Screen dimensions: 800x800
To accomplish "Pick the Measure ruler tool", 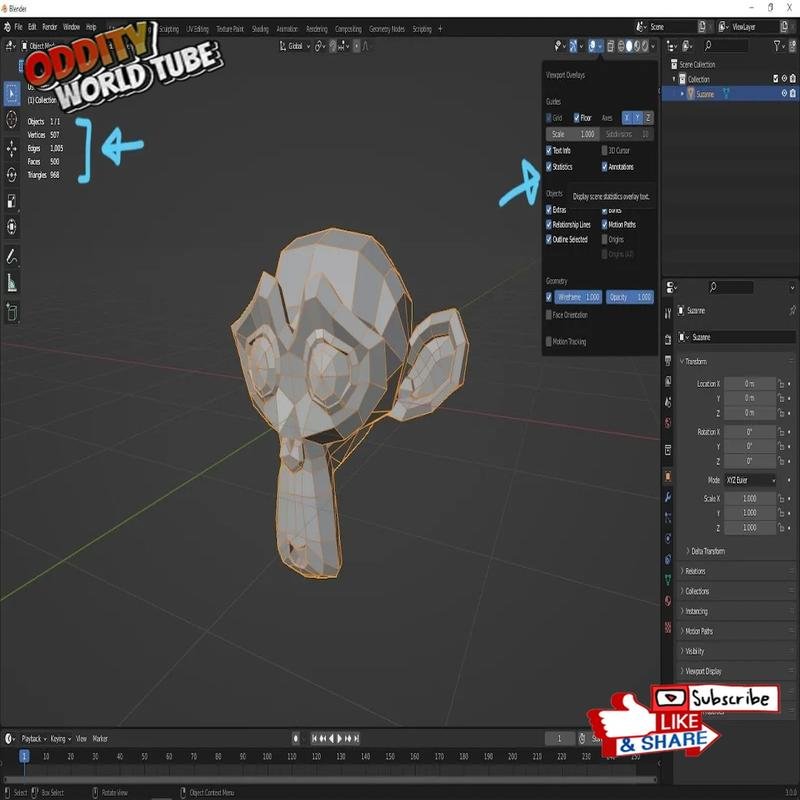I will (x=12, y=282).
